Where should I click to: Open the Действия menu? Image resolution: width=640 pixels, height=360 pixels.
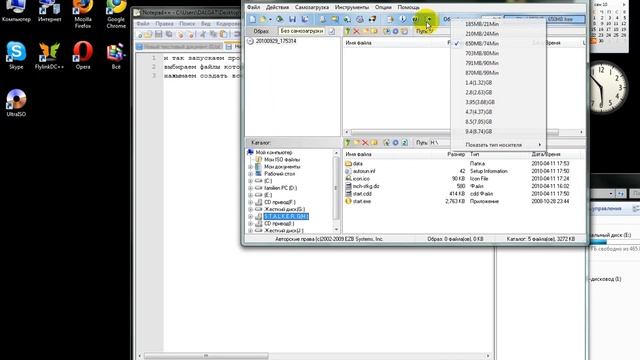[278, 7]
